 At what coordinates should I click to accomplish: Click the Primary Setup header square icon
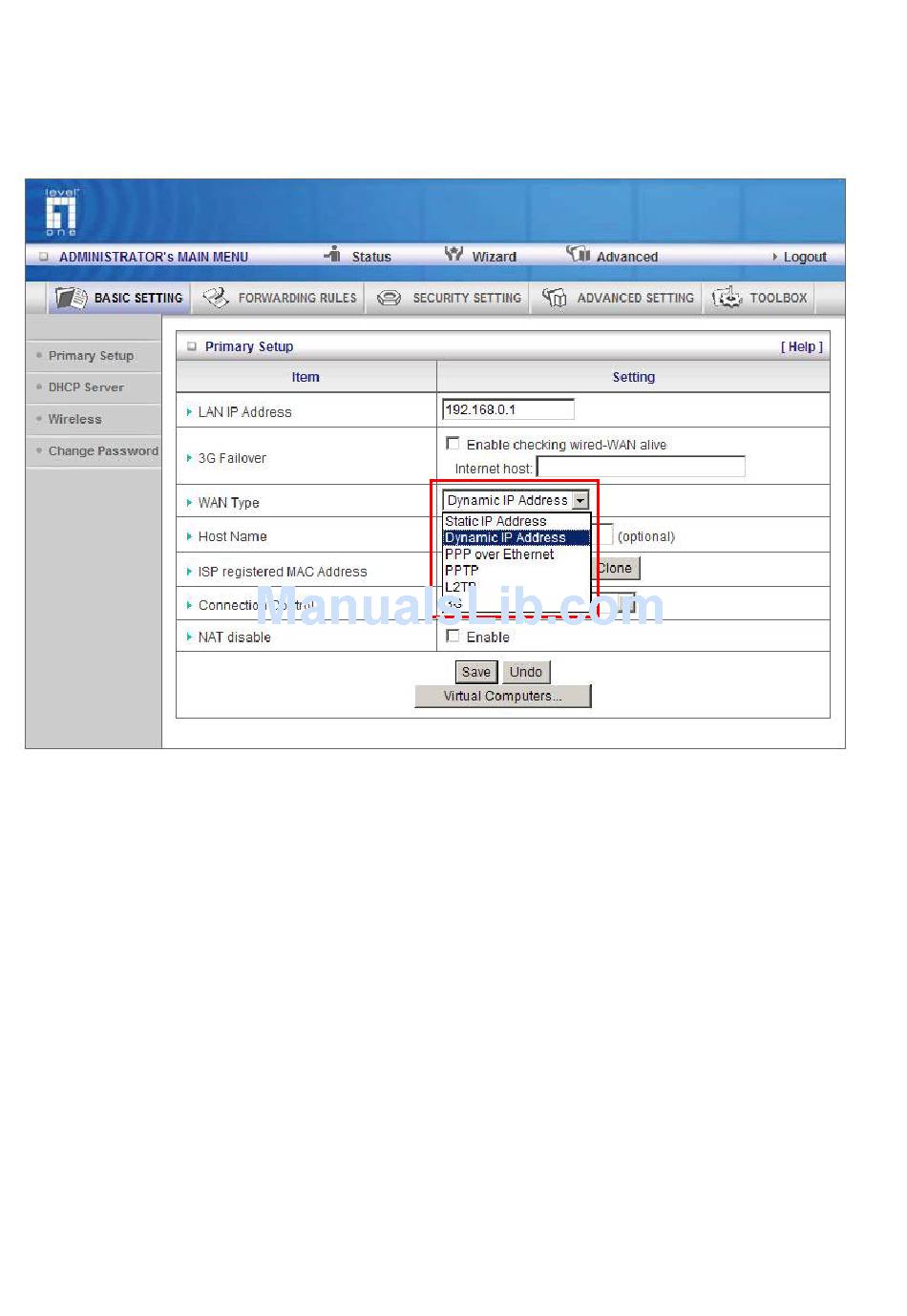coord(191,346)
